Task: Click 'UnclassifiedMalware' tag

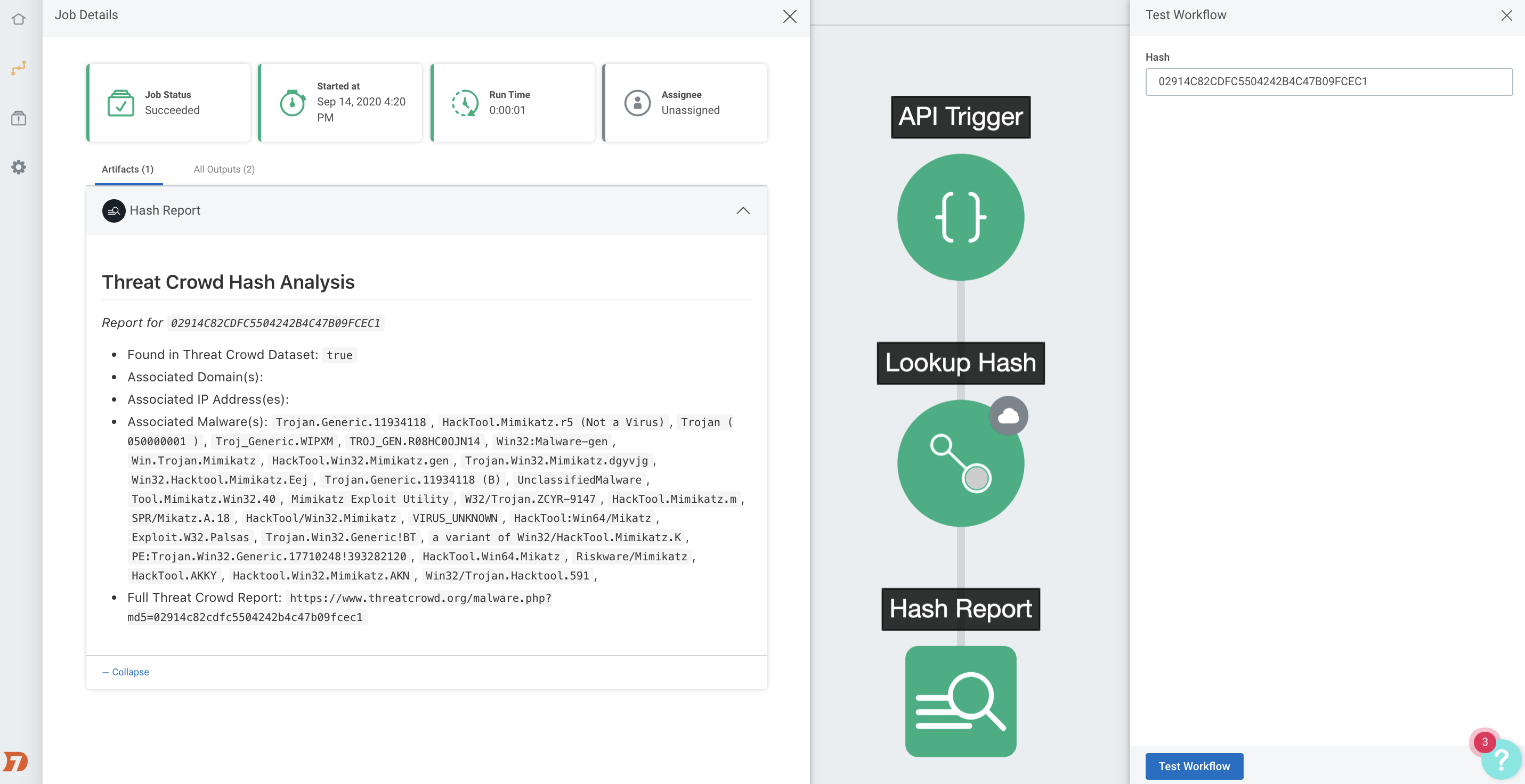Action: 579,480
